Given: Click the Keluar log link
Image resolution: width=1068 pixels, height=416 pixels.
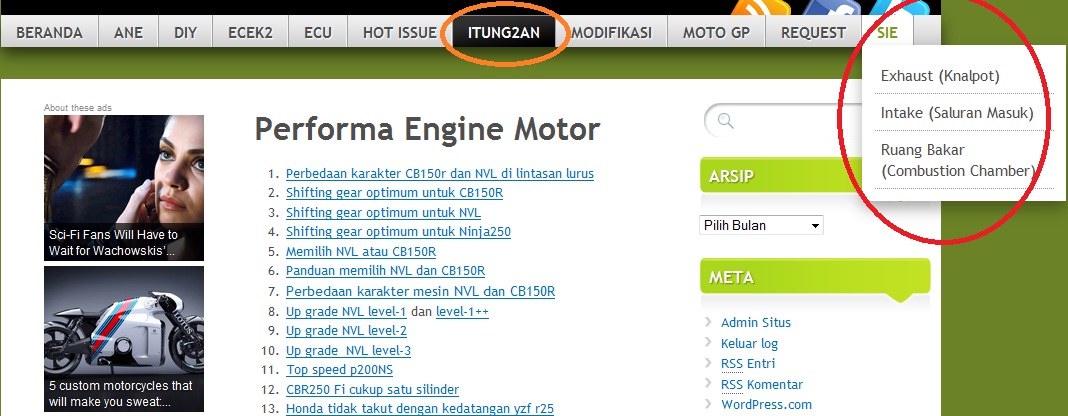Looking at the screenshot, I should (749, 343).
